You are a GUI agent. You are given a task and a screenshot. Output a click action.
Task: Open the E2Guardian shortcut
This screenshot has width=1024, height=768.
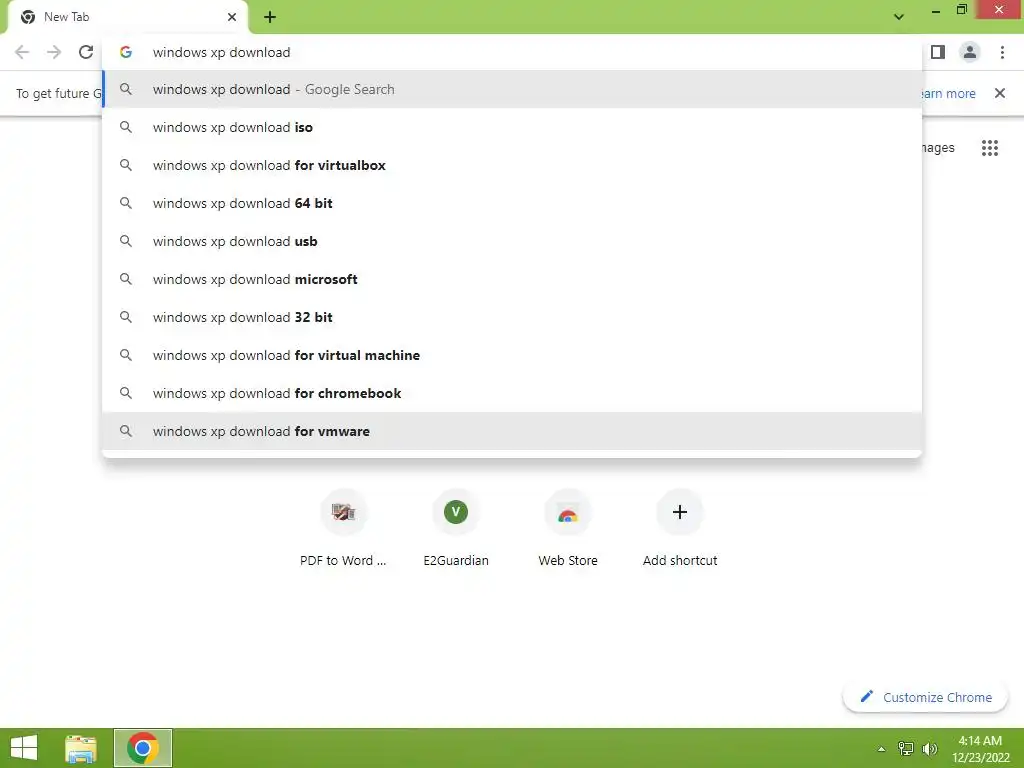pyautogui.click(x=456, y=528)
